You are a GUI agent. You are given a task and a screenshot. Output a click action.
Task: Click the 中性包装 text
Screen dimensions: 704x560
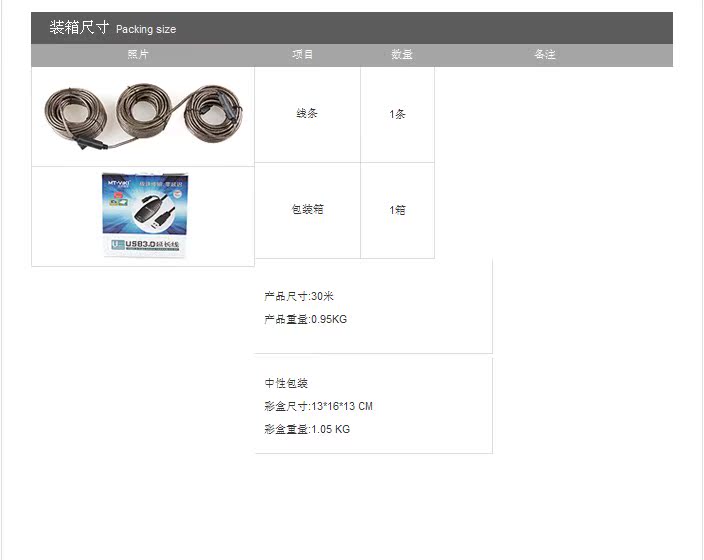click(286, 383)
